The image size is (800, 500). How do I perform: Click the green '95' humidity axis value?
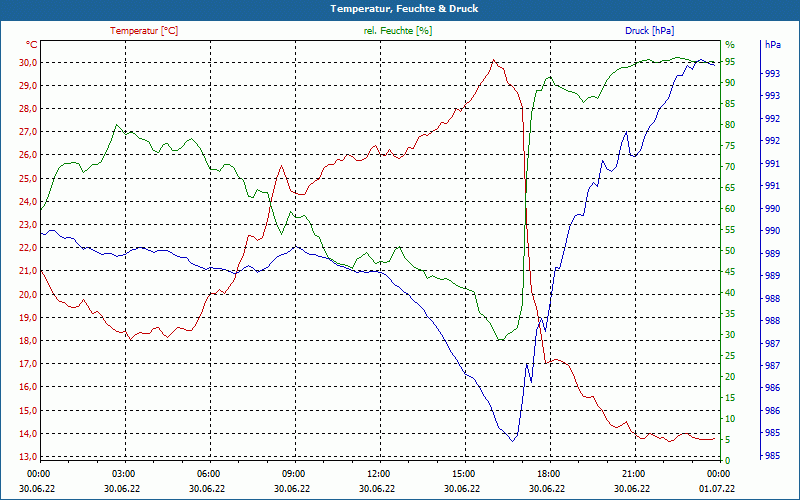pos(730,62)
